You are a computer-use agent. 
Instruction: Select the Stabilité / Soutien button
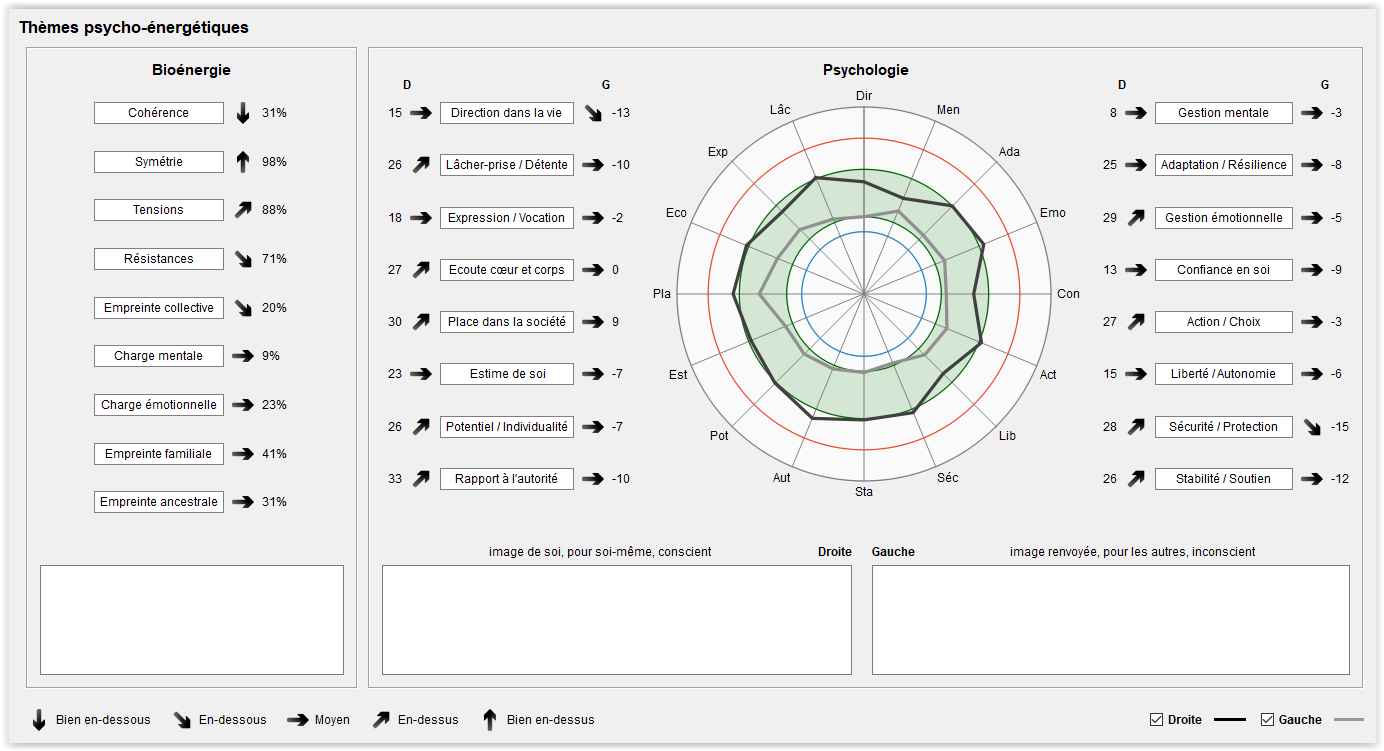click(1223, 479)
